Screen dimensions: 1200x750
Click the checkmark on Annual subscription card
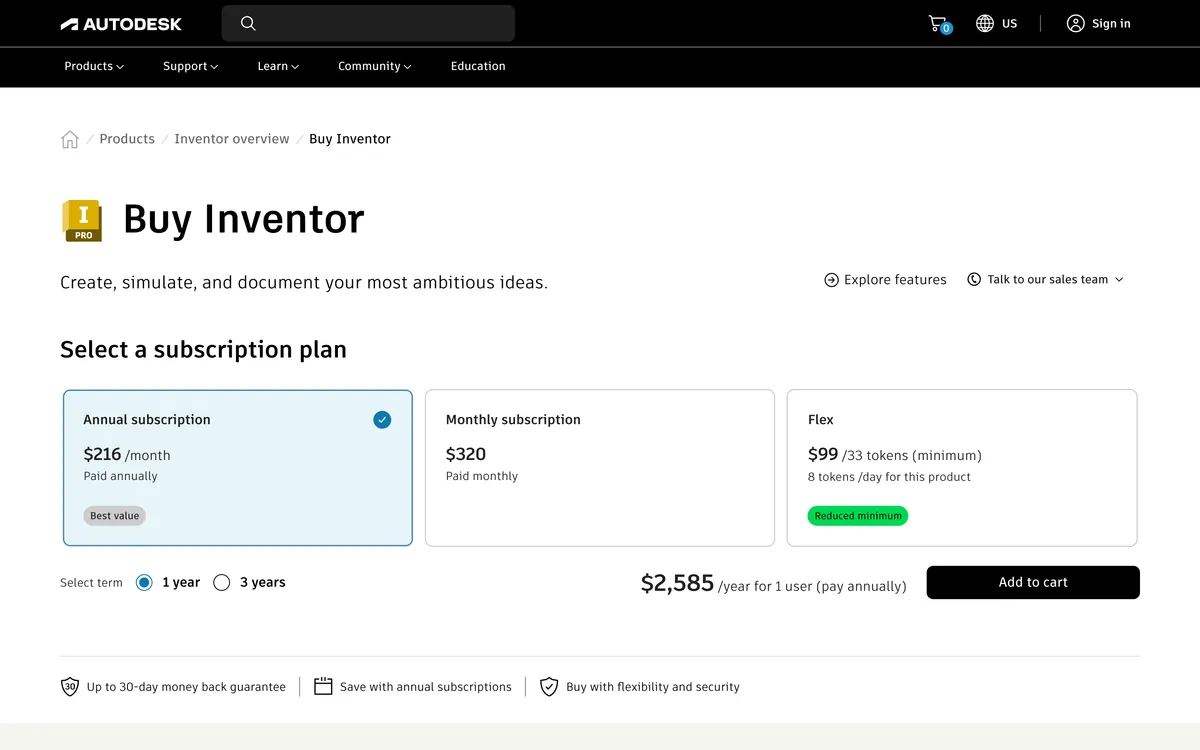pyautogui.click(x=382, y=420)
